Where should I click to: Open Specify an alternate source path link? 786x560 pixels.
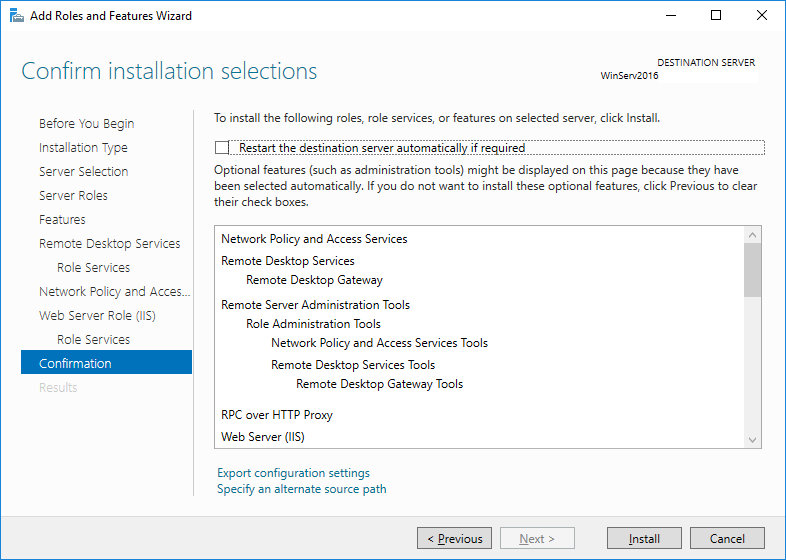[x=301, y=489]
